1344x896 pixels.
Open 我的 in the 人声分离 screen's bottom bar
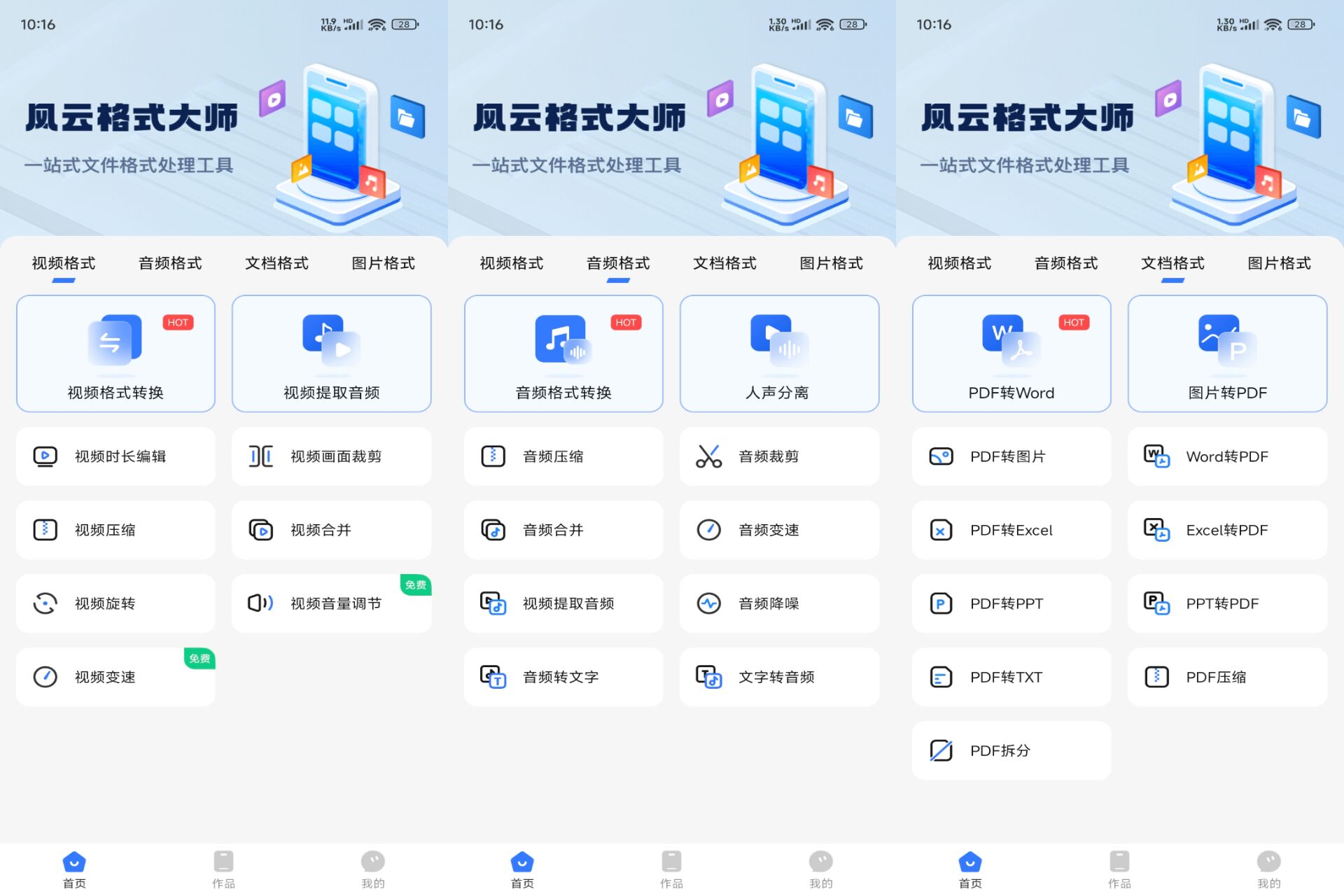[x=821, y=869]
